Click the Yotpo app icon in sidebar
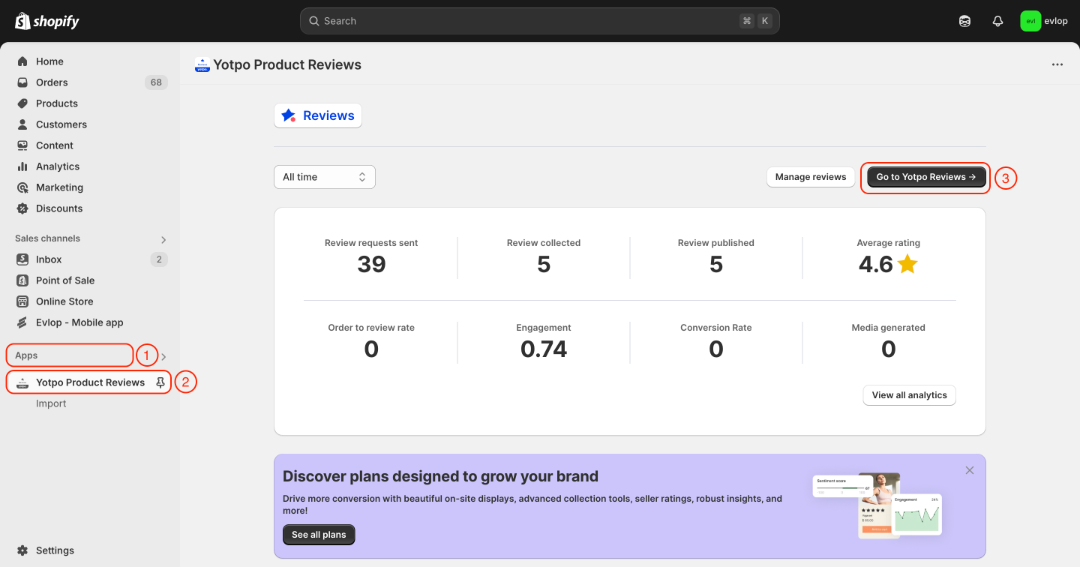1080x567 pixels. (x=23, y=383)
